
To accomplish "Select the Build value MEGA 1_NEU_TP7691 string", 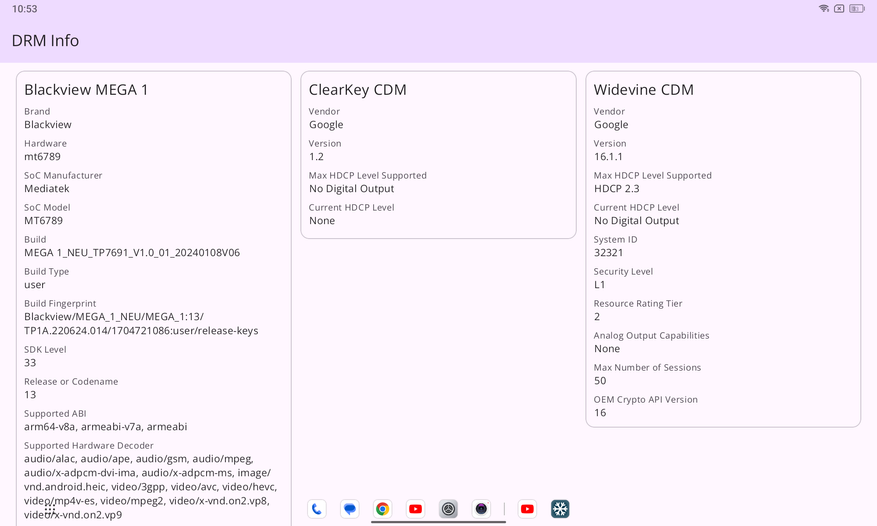I will (132, 253).
